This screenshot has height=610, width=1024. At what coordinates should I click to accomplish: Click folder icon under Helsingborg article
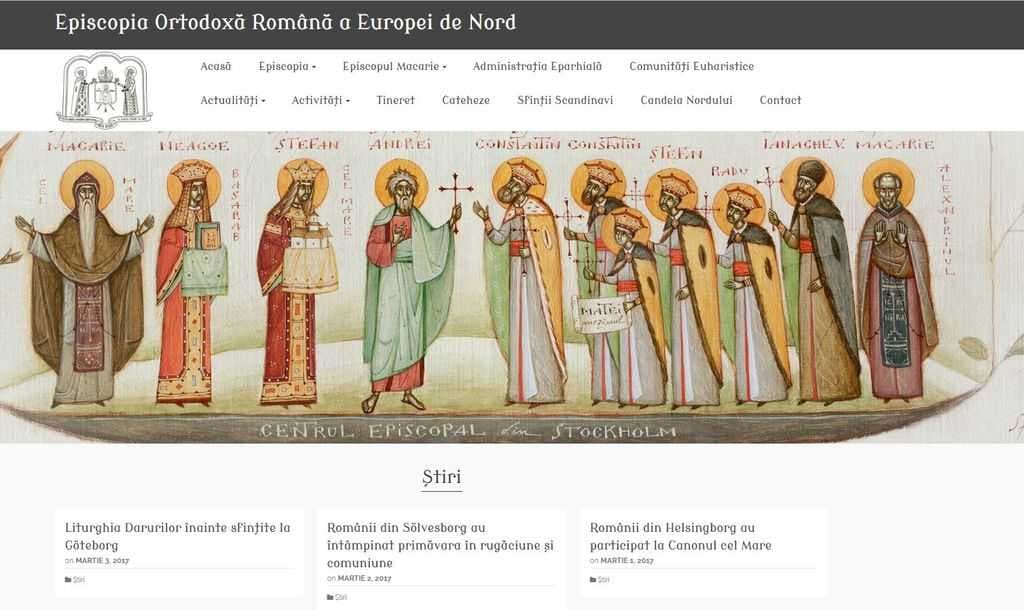tap(593, 580)
